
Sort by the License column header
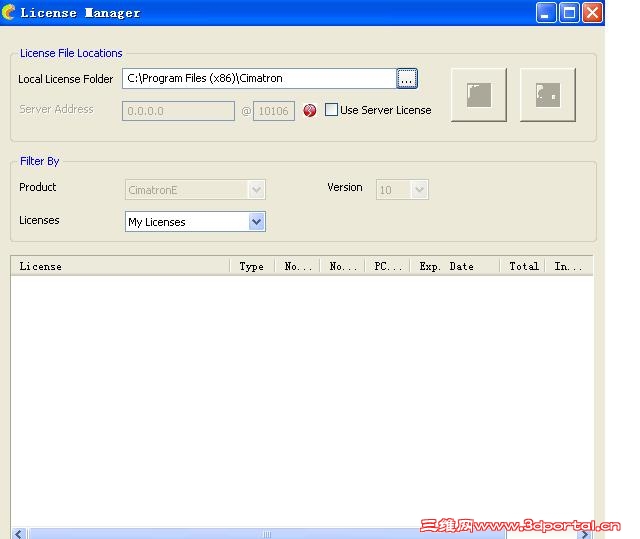coord(120,266)
